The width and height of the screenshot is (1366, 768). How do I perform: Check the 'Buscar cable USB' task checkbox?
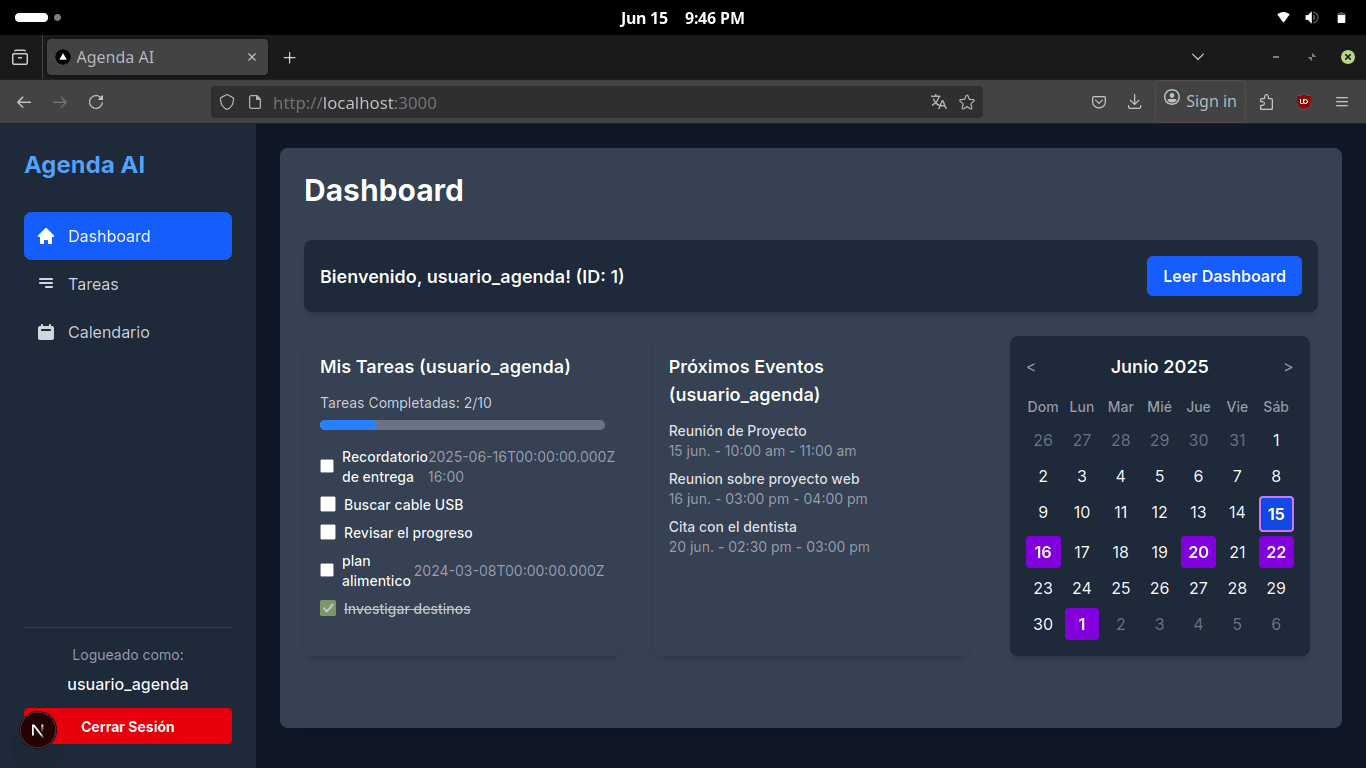point(328,504)
